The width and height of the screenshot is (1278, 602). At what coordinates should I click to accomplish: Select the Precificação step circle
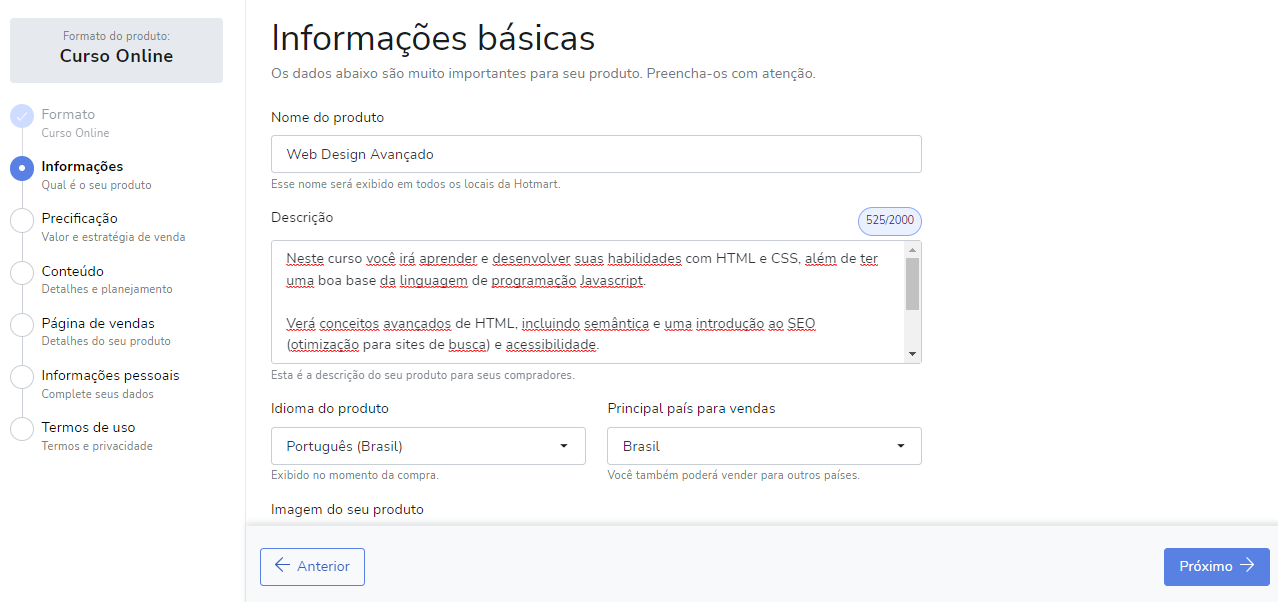pos(22,220)
